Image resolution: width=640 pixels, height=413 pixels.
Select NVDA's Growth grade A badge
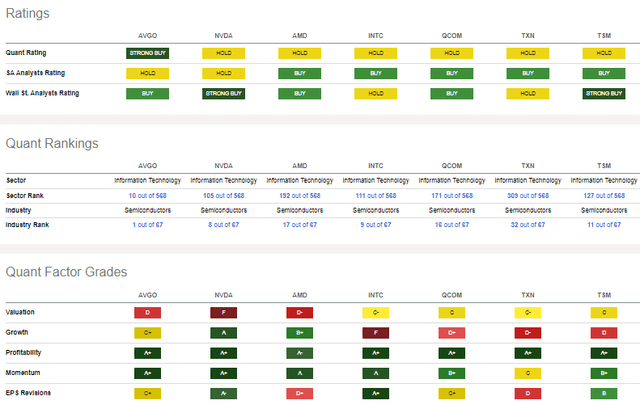click(x=224, y=333)
